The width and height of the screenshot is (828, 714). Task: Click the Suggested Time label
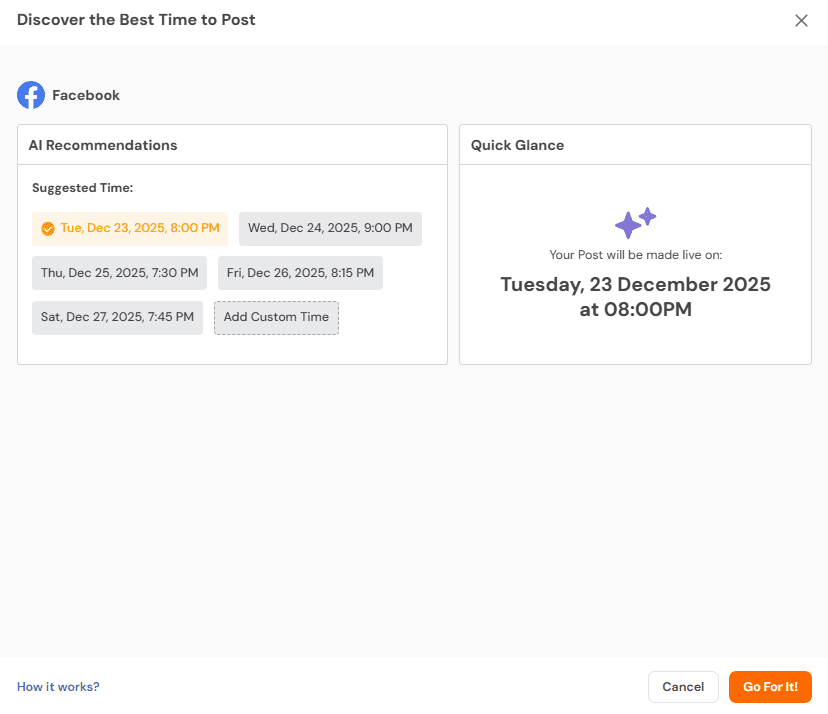82,188
